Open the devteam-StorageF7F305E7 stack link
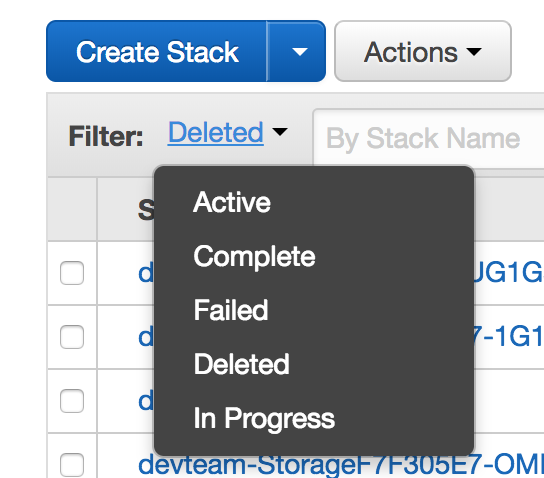The image size is (544, 478). [341, 464]
